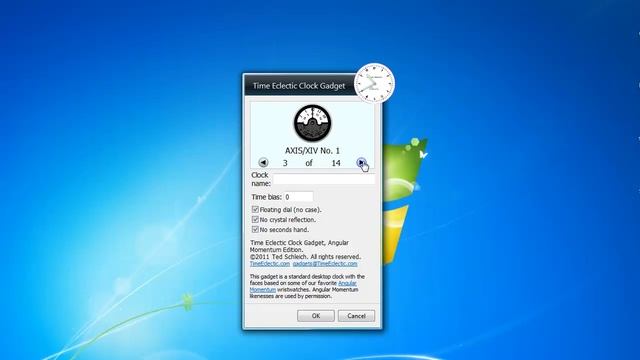The height and width of the screenshot is (360, 640).
Task: Uncheck No crystal reflection option
Action: point(255,220)
